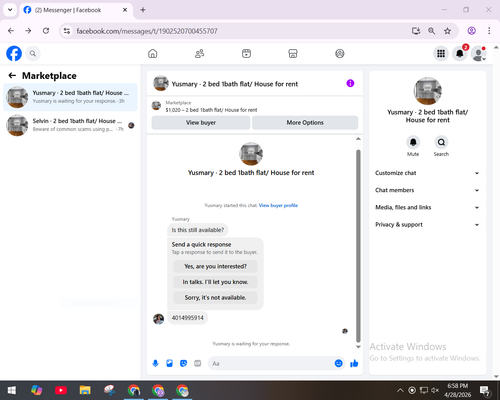Record a voice clip with microphone icon

[x=155, y=363]
